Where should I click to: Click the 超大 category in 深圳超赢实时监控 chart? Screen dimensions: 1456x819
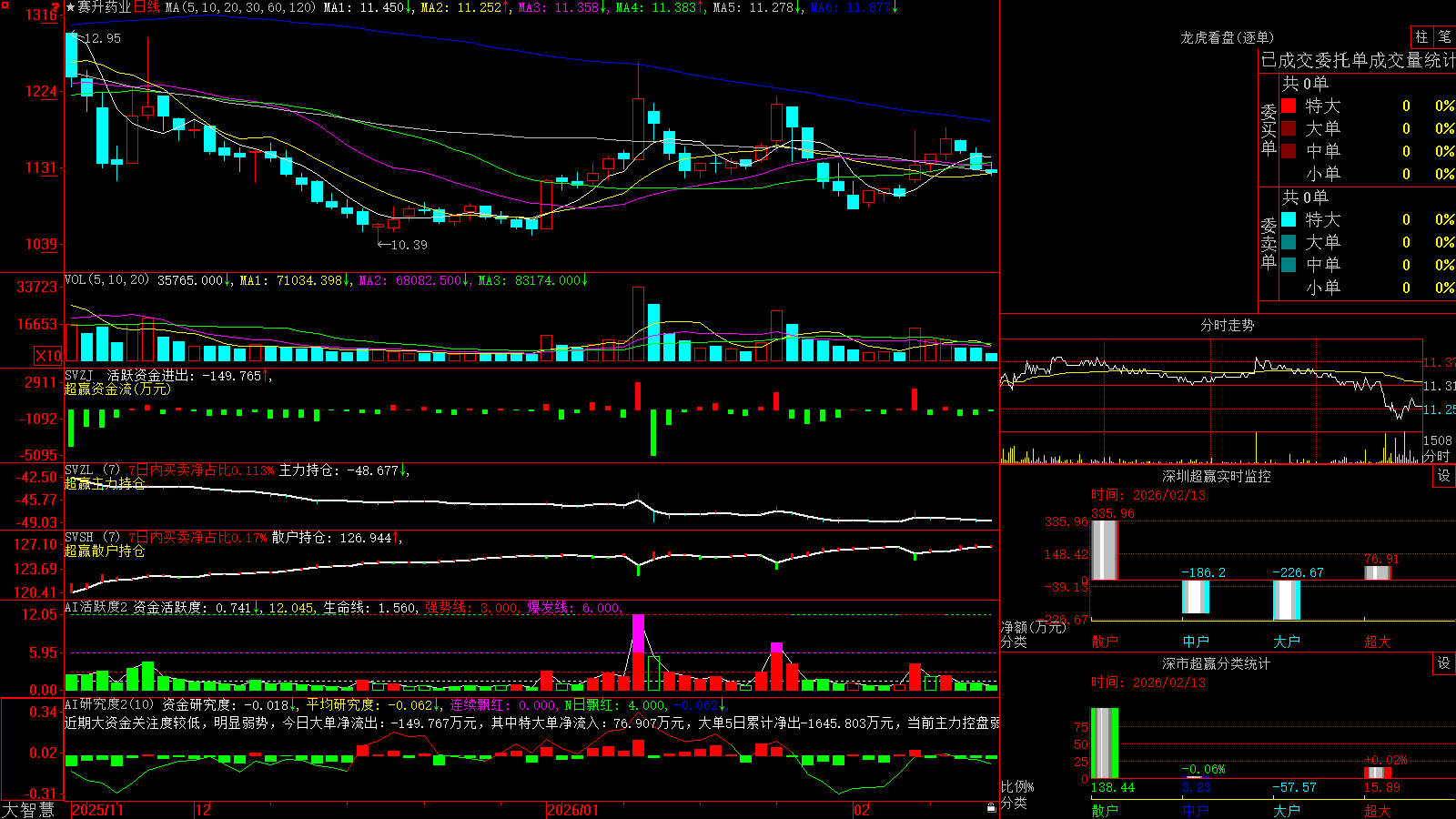point(1378,642)
